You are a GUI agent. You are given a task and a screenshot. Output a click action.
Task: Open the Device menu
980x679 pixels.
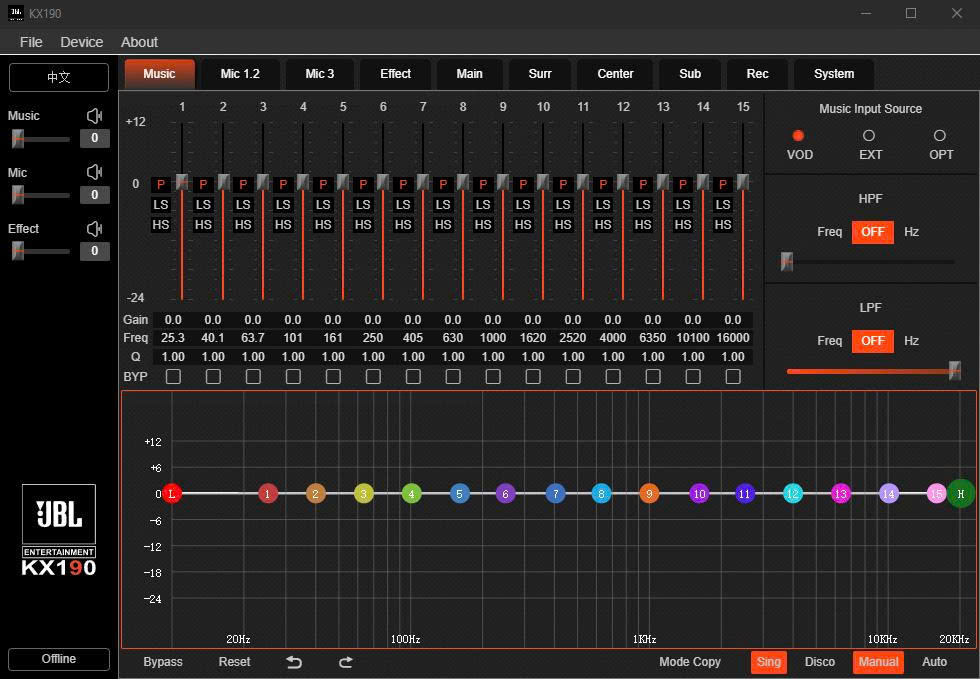pos(81,42)
